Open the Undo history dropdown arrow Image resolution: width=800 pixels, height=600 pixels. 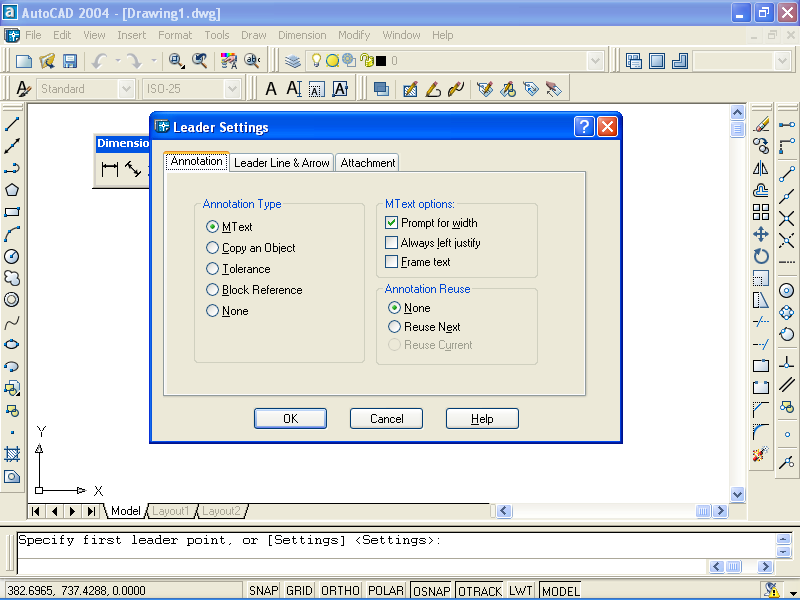(117, 61)
